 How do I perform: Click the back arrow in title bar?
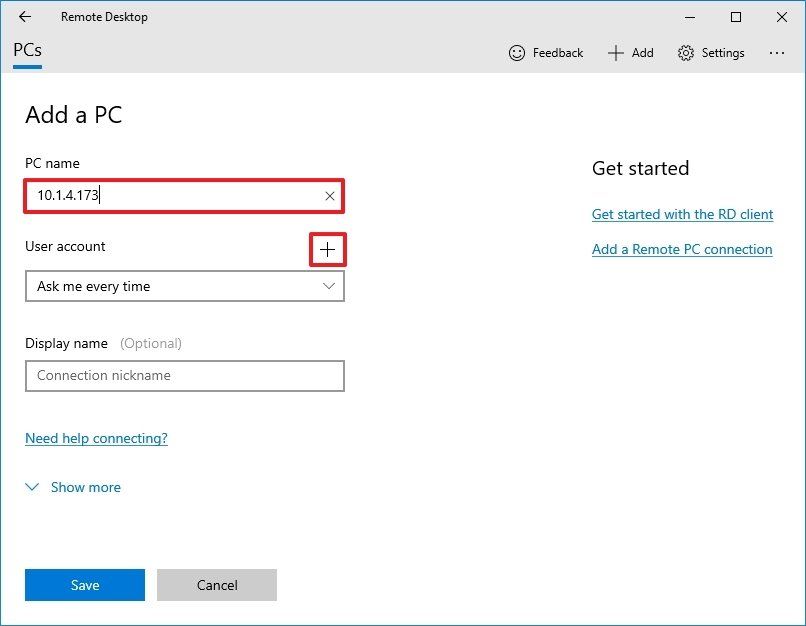click(x=24, y=16)
